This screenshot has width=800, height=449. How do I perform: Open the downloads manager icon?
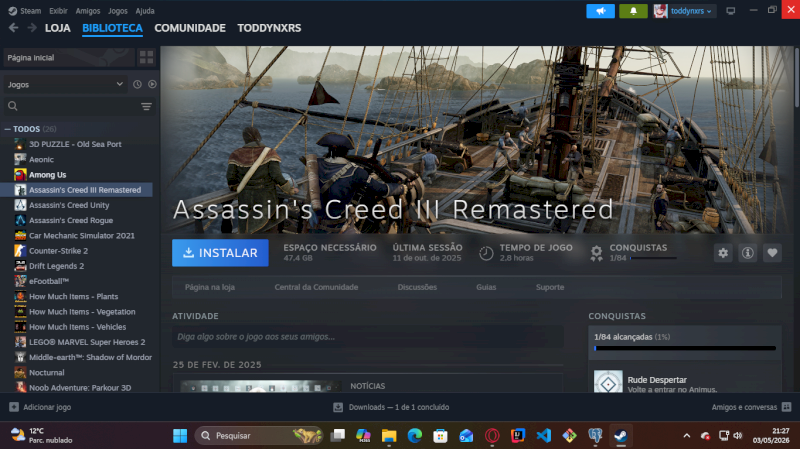tap(338, 407)
